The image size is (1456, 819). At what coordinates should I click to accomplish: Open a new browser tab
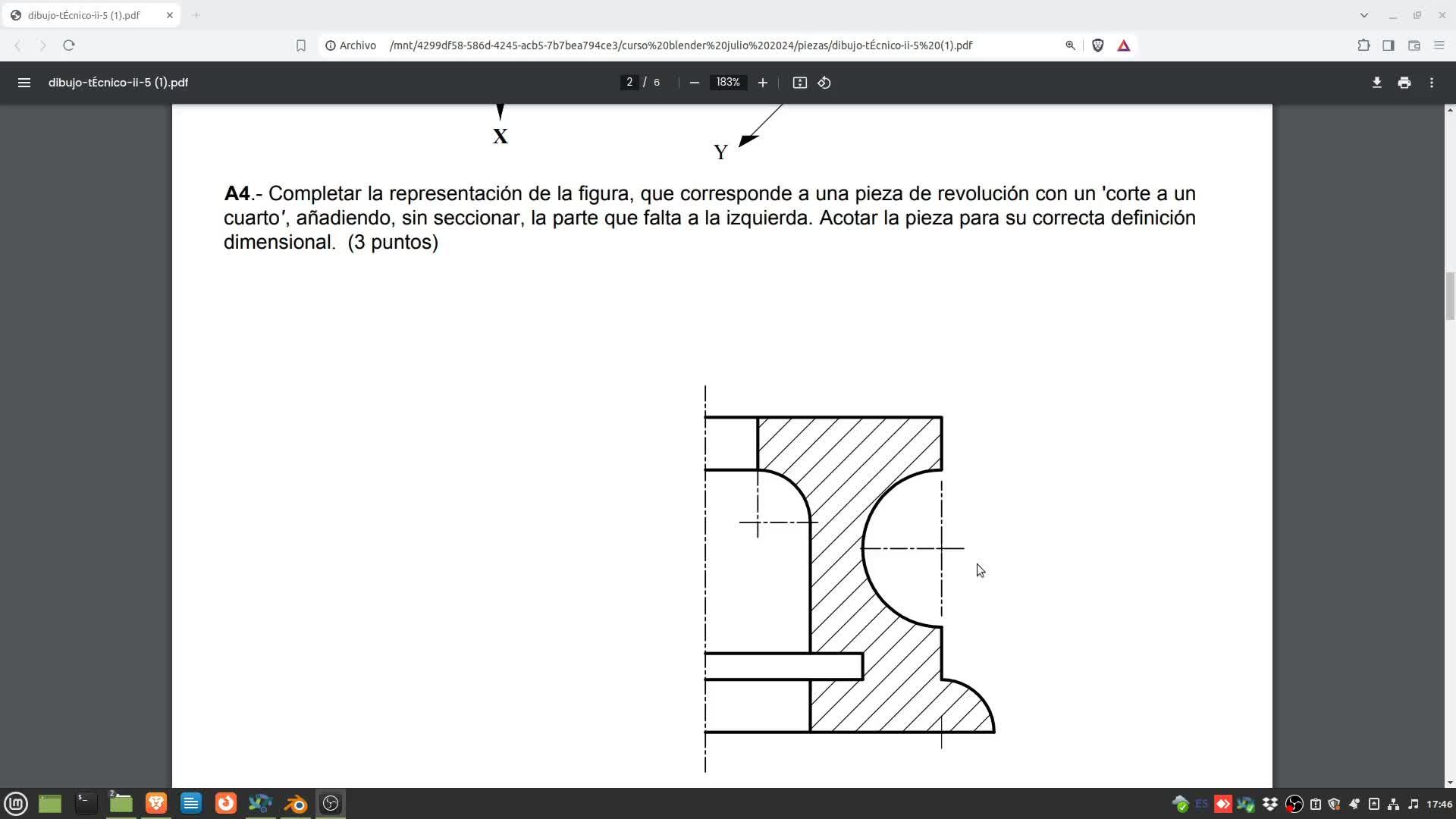[x=196, y=15]
